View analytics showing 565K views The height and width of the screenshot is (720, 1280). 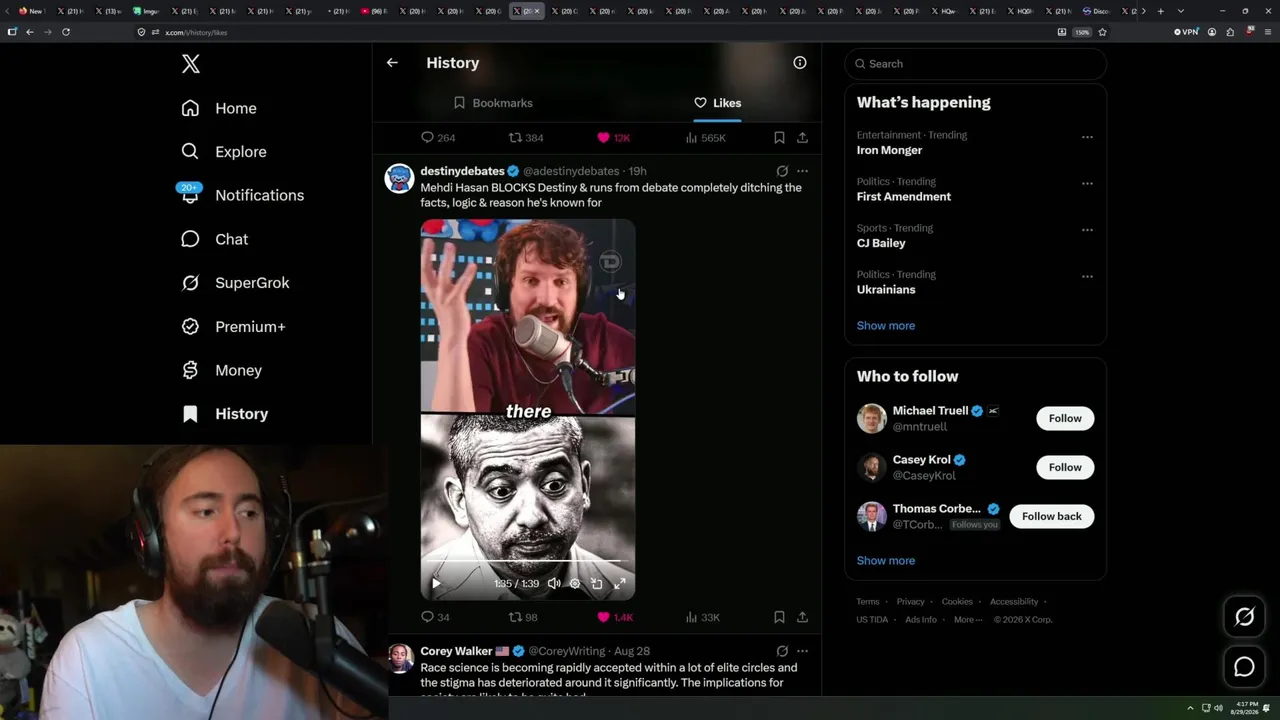705,138
